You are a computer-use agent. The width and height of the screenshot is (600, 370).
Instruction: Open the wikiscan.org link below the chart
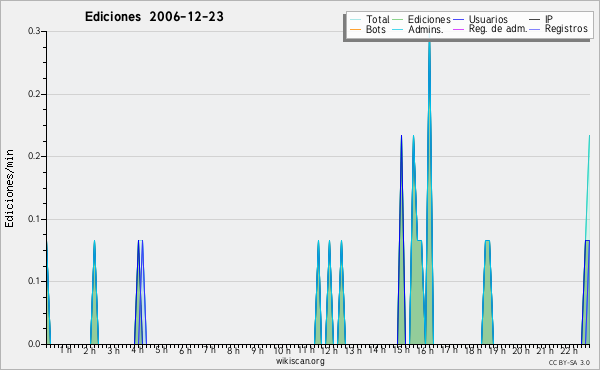[x=300, y=361]
